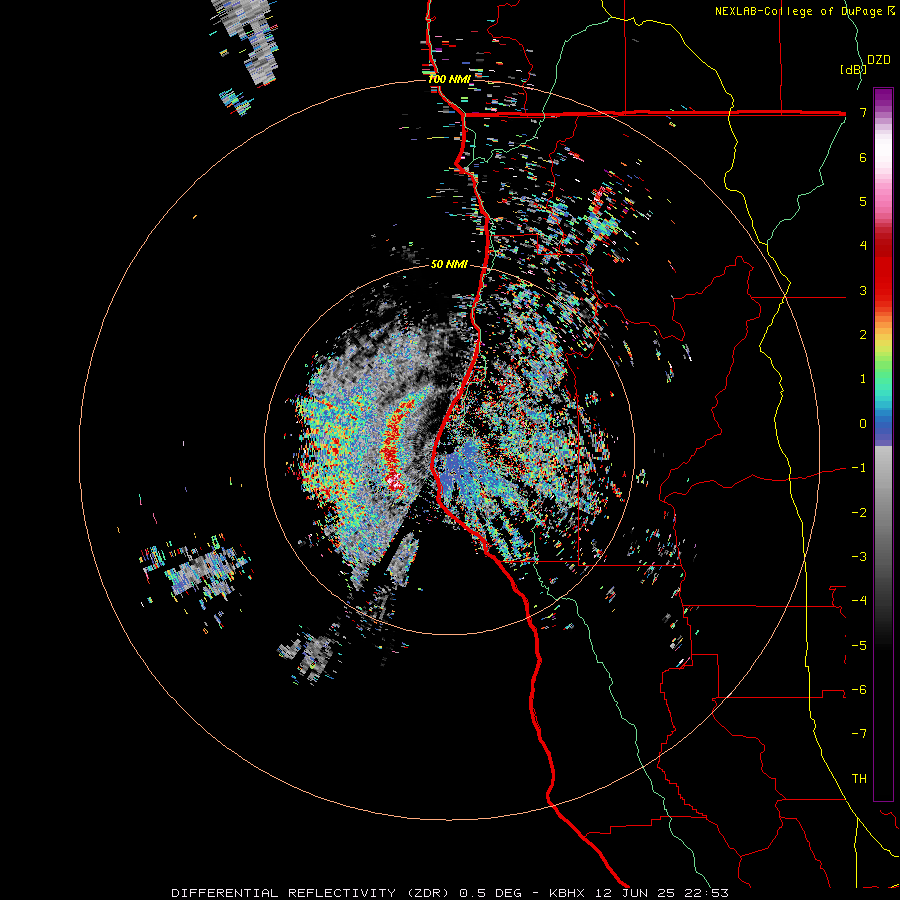
Task: Select the -5 dB scale value
Action: (x=859, y=646)
